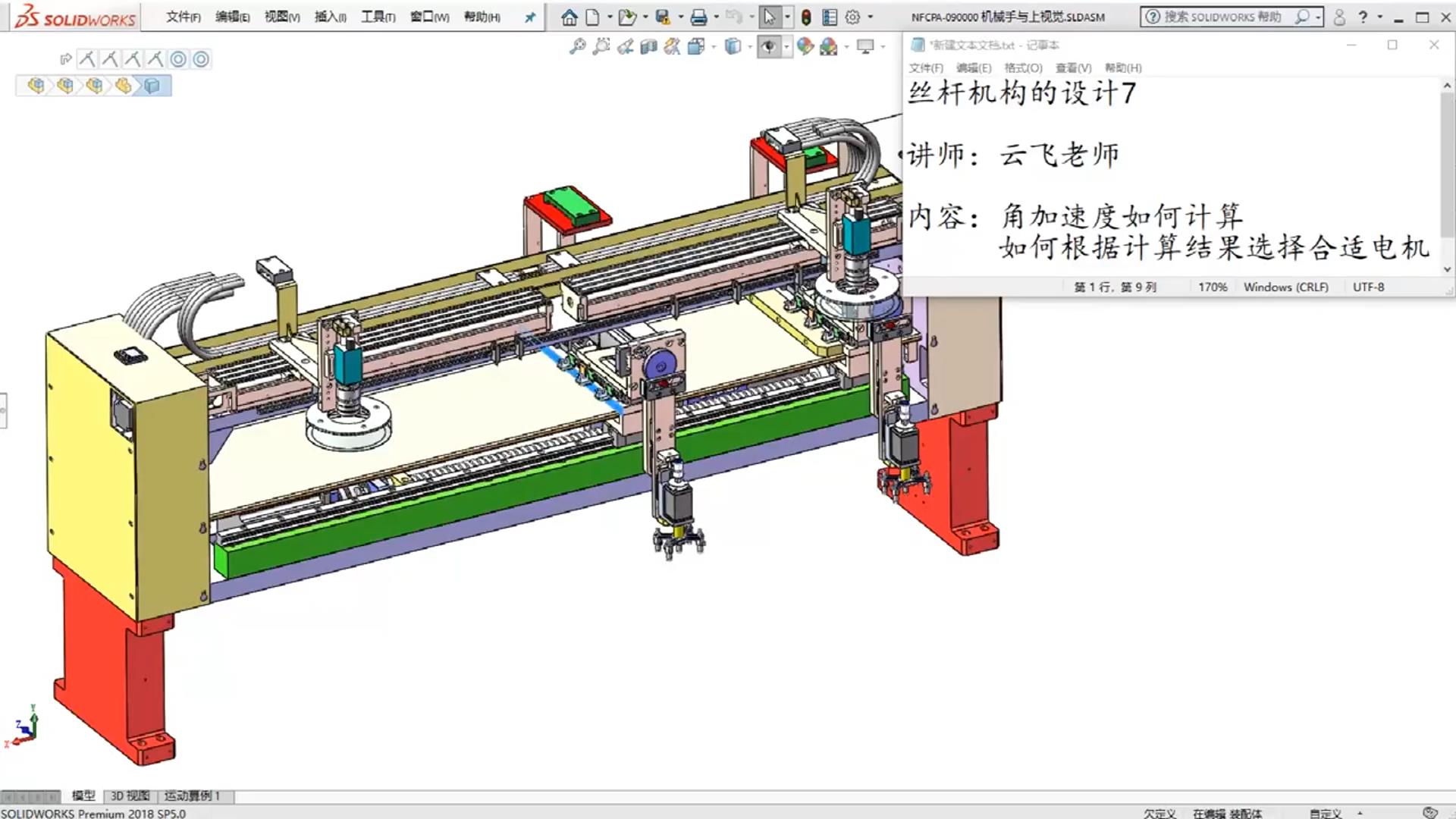Click the View Orientation cube icon
Image resolution: width=1456 pixels, height=819 pixels.
point(695,46)
